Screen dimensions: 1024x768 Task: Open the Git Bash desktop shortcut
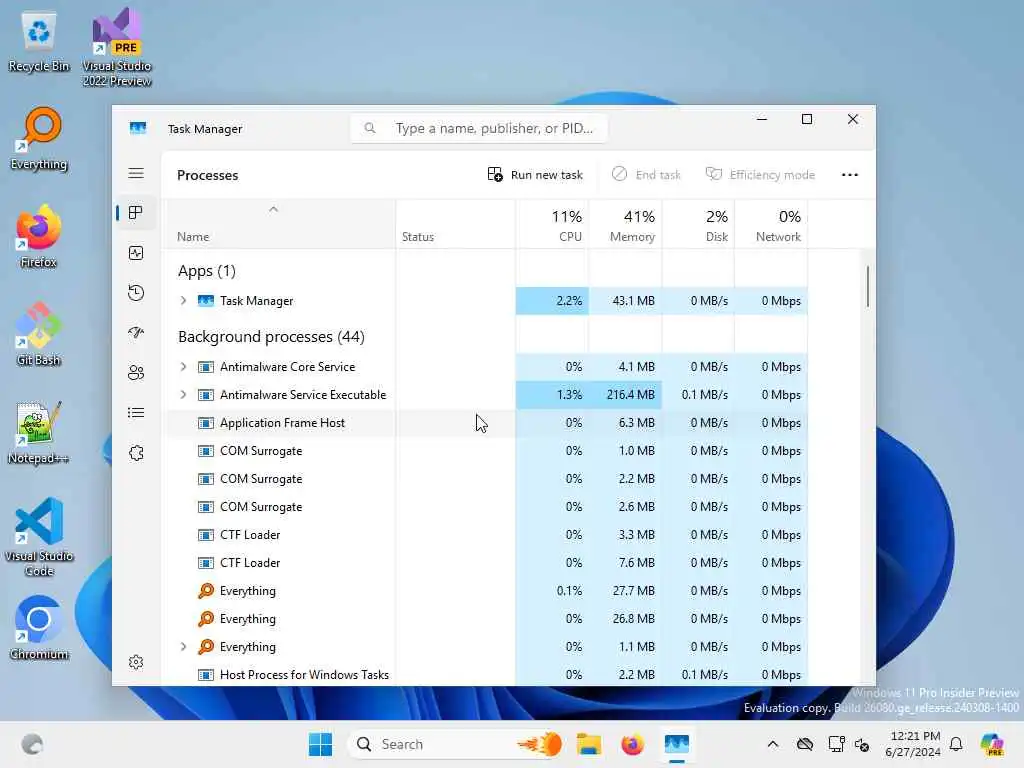(39, 334)
